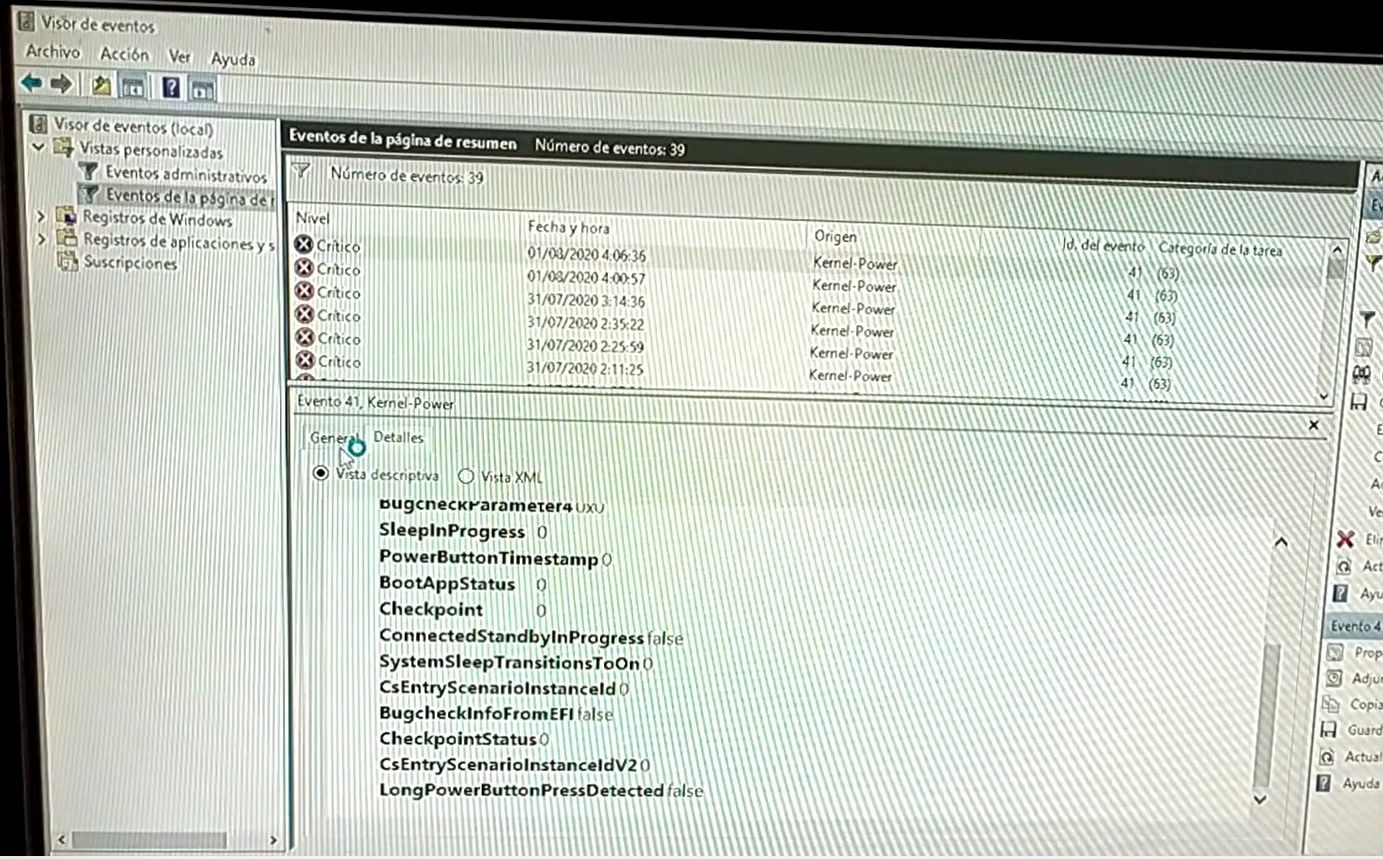This screenshot has width=1383, height=859.
Task: Click the Guardar floppy icon under Evento 41
Action: [1328, 730]
